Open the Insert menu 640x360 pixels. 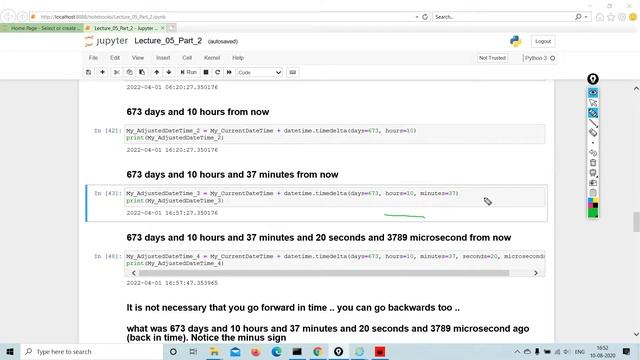pos(163,58)
